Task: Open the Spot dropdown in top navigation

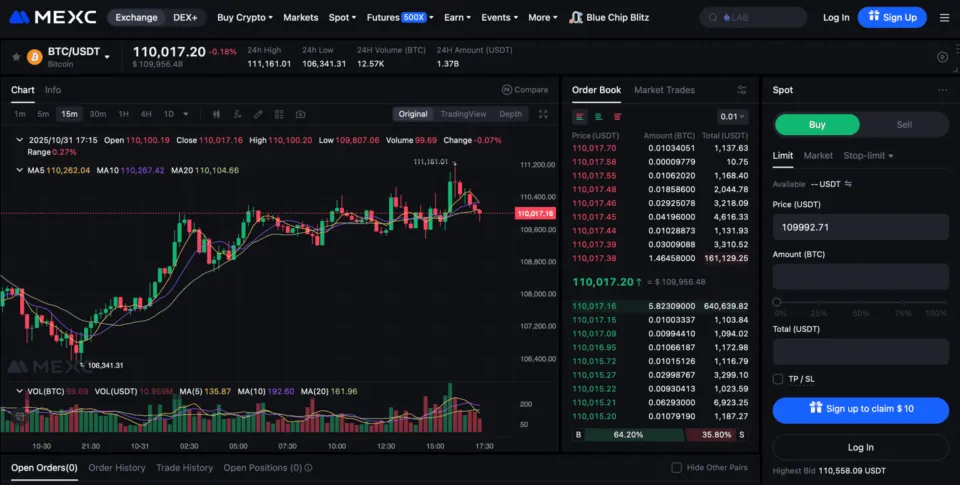Action: click(x=342, y=17)
